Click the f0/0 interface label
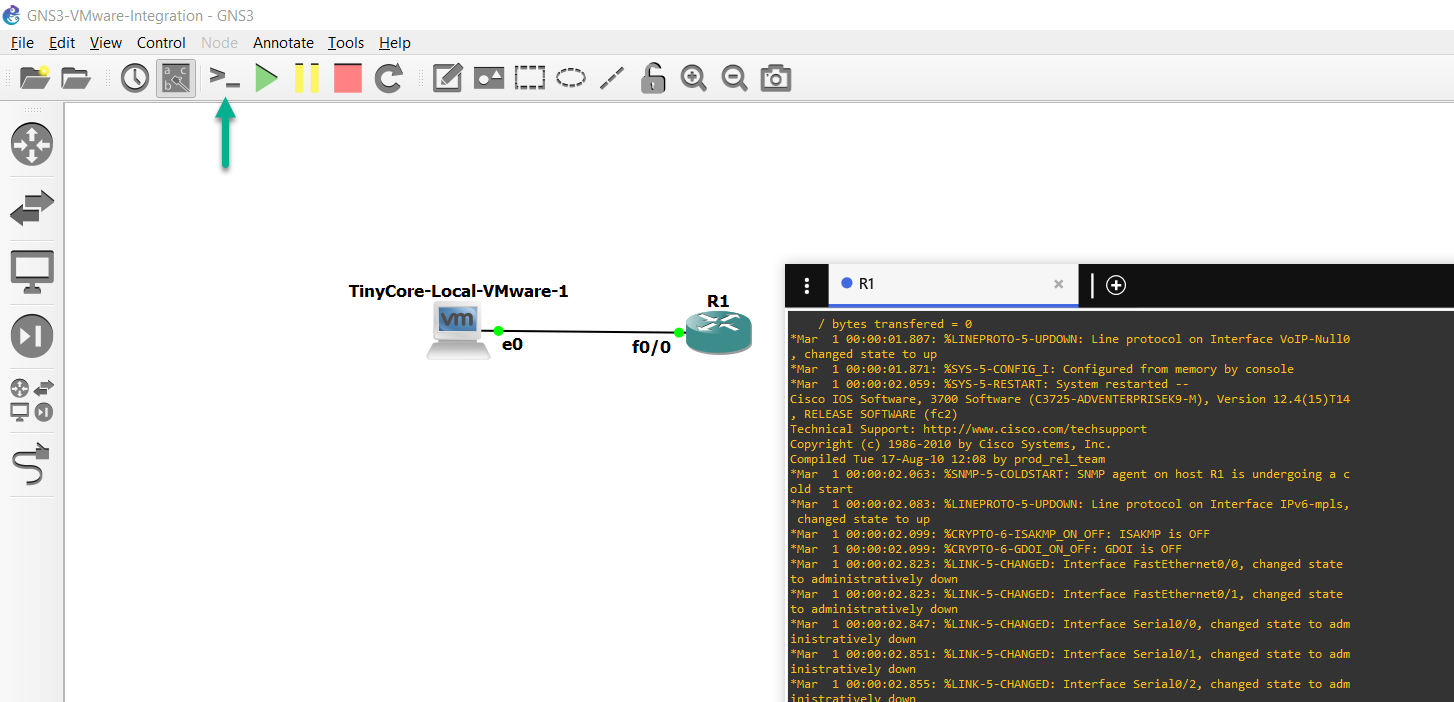Viewport: 1454px width, 702px height. [651, 347]
